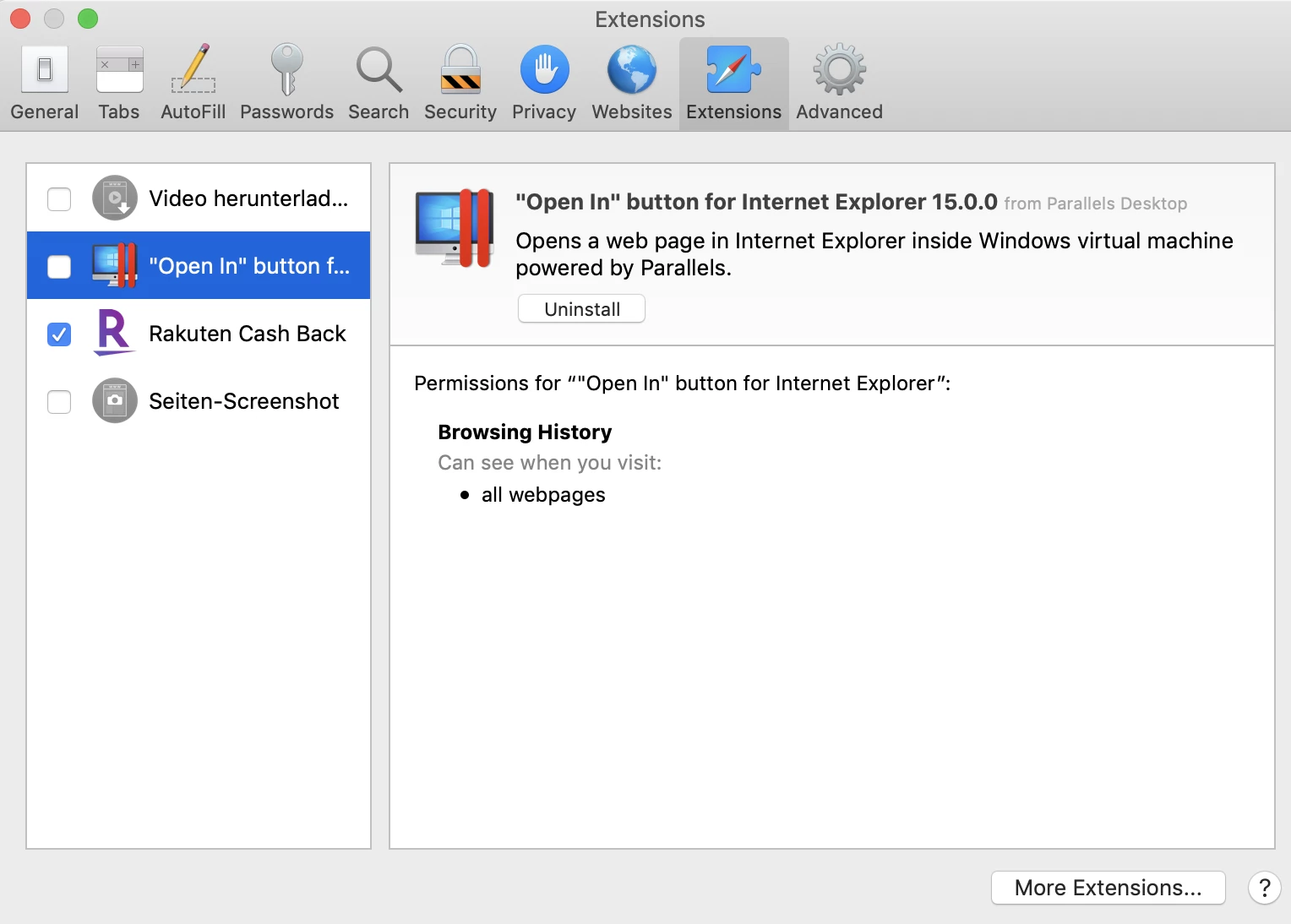The image size is (1291, 924).
Task: Open the Tabs preferences icon
Action: click(x=119, y=69)
